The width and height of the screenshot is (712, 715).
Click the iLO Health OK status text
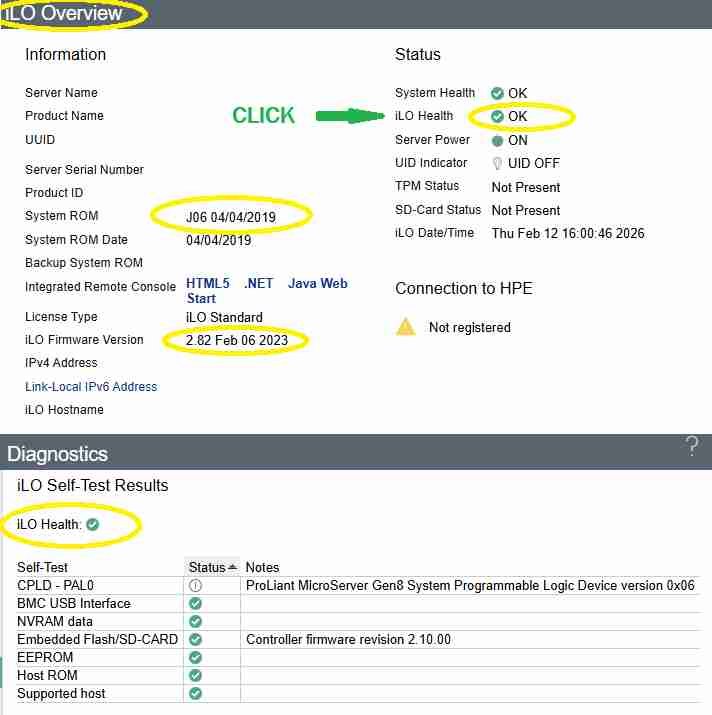[x=518, y=116]
